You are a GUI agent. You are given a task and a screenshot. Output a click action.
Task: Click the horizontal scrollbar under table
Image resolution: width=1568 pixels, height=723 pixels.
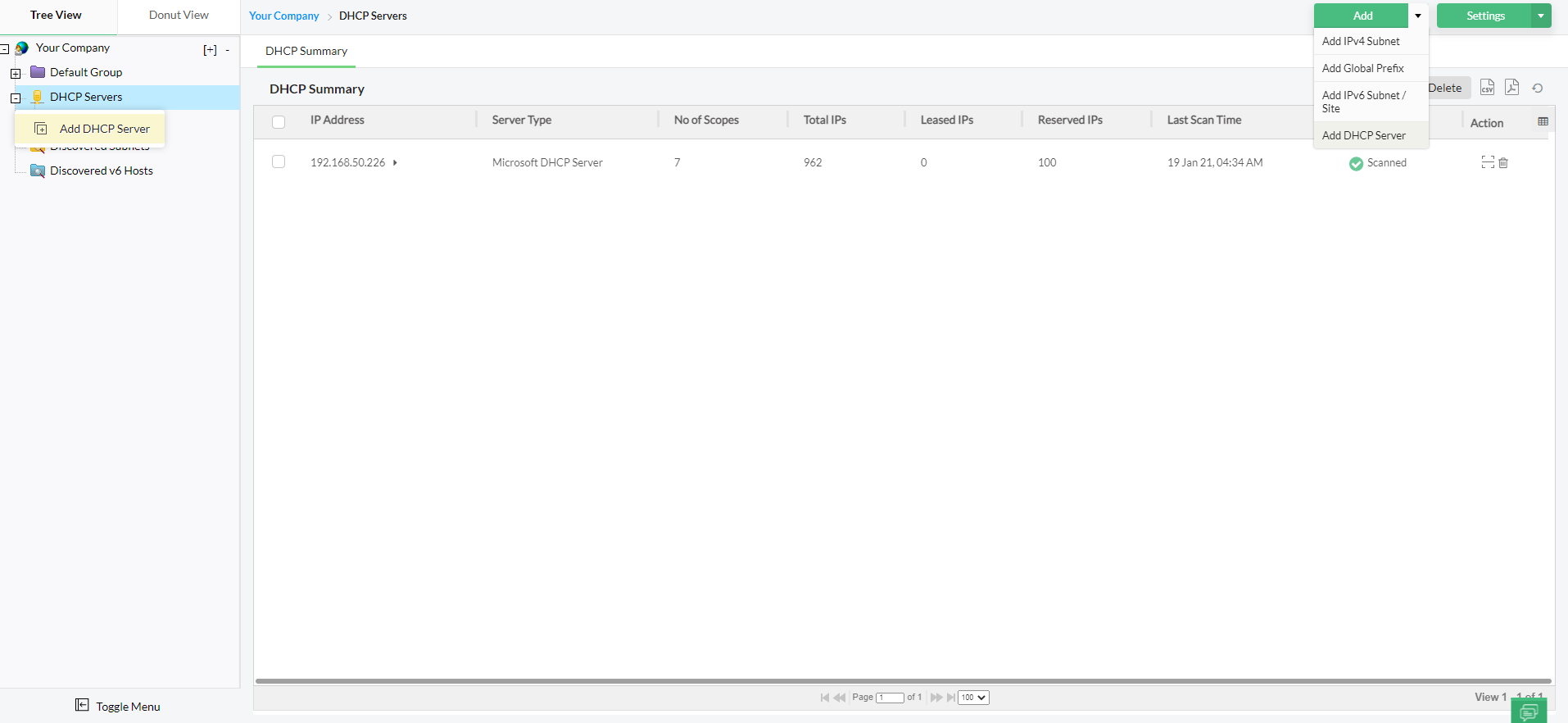pos(903,680)
